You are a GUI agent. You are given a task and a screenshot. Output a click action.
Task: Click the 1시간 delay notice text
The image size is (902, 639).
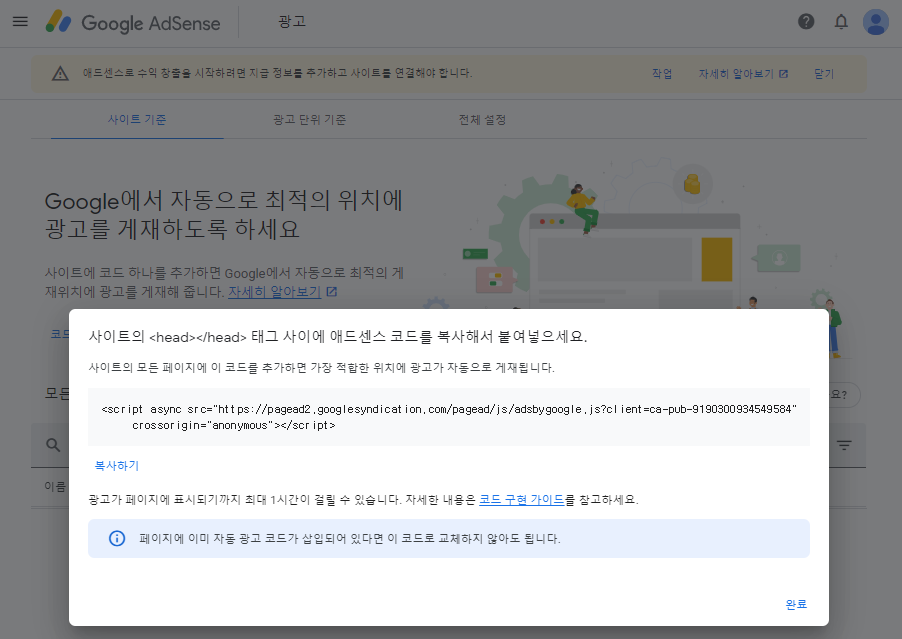pos(363,499)
